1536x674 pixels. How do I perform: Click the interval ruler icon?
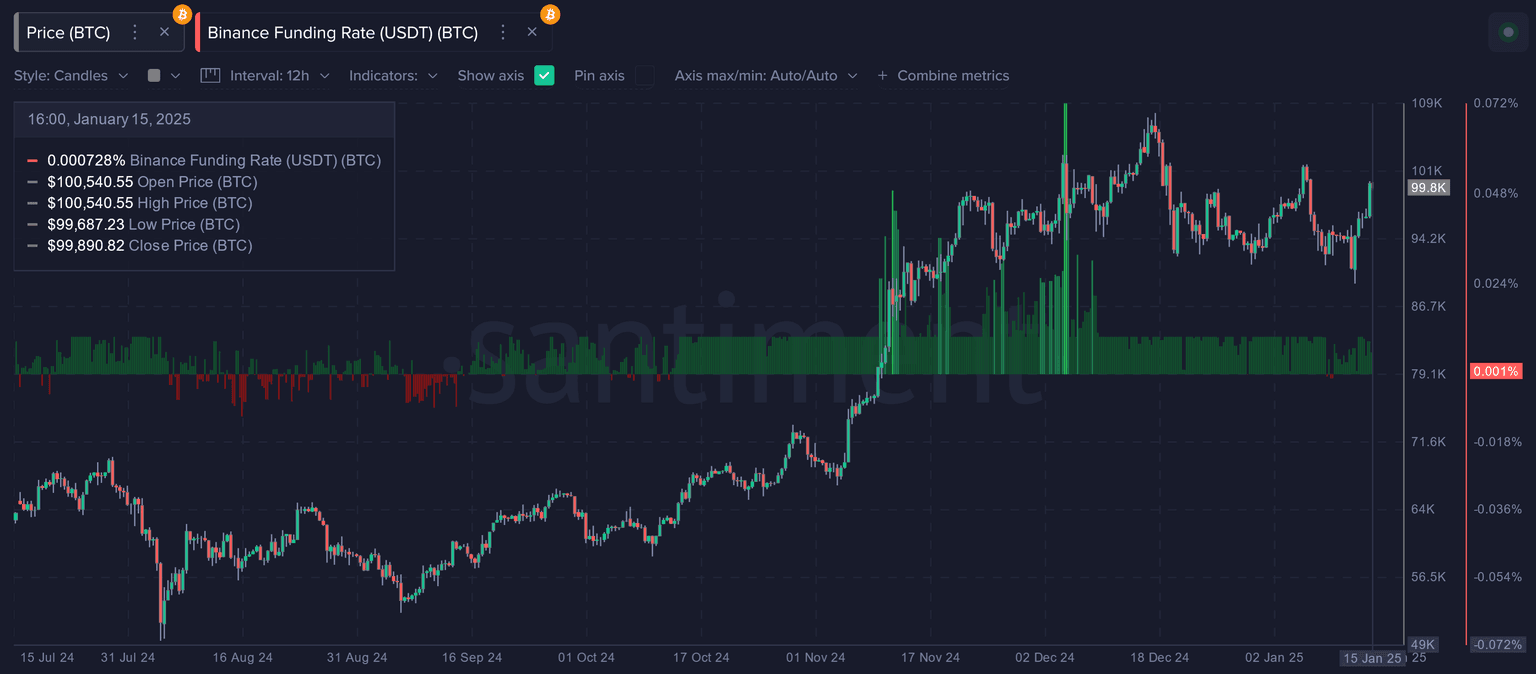pyautogui.click(x=210, y=75)
